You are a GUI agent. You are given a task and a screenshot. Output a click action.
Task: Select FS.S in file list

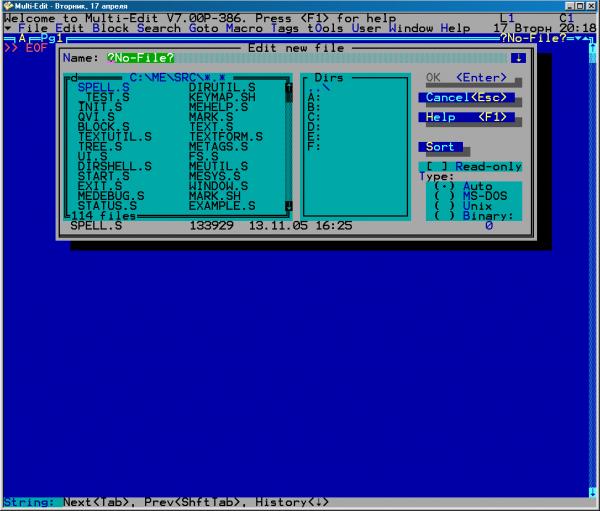(x=204, y=157)
